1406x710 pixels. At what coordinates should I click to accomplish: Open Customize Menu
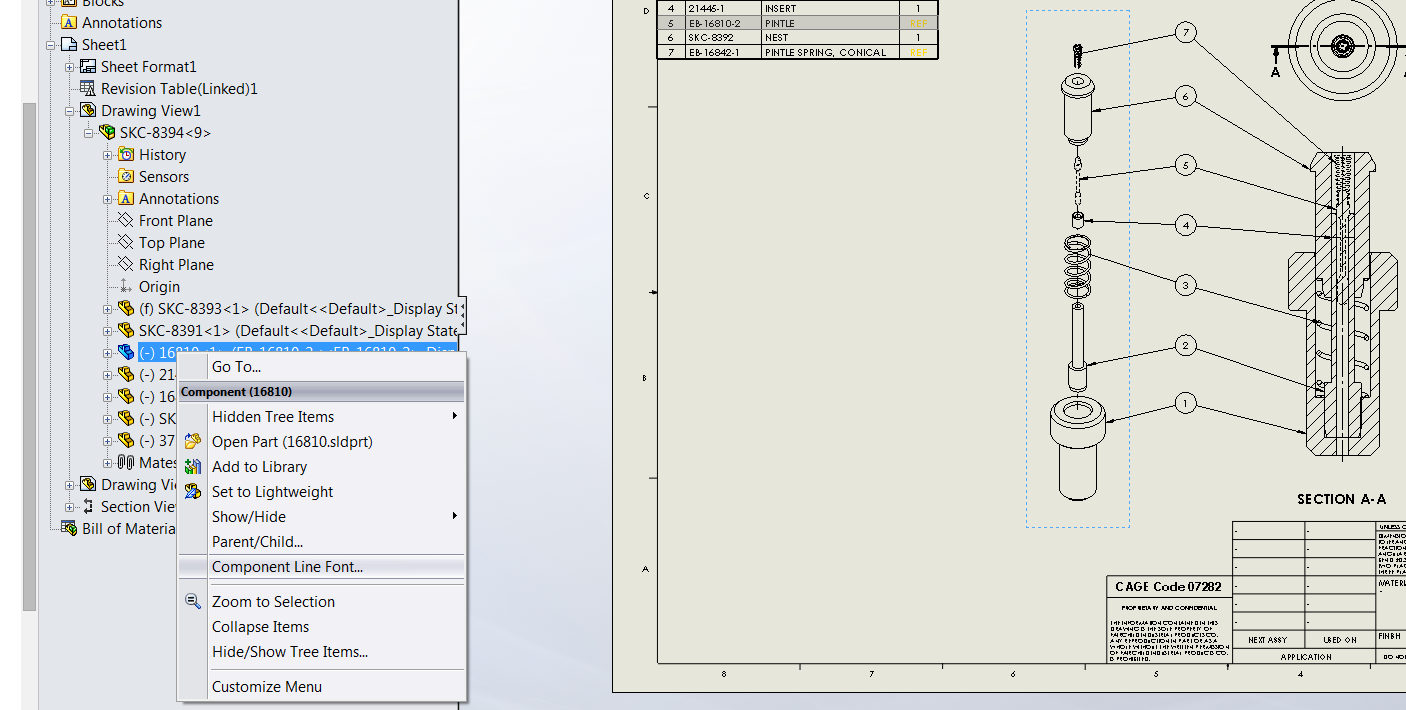[x=267, y=687]
